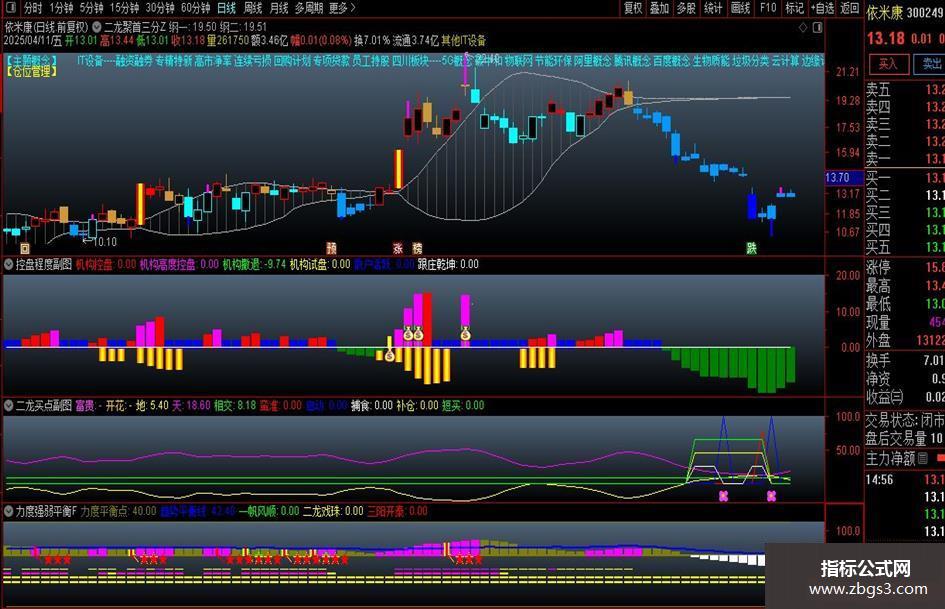Click the 标记 mark button
The image size is (945, 609).
coord(794,8)
